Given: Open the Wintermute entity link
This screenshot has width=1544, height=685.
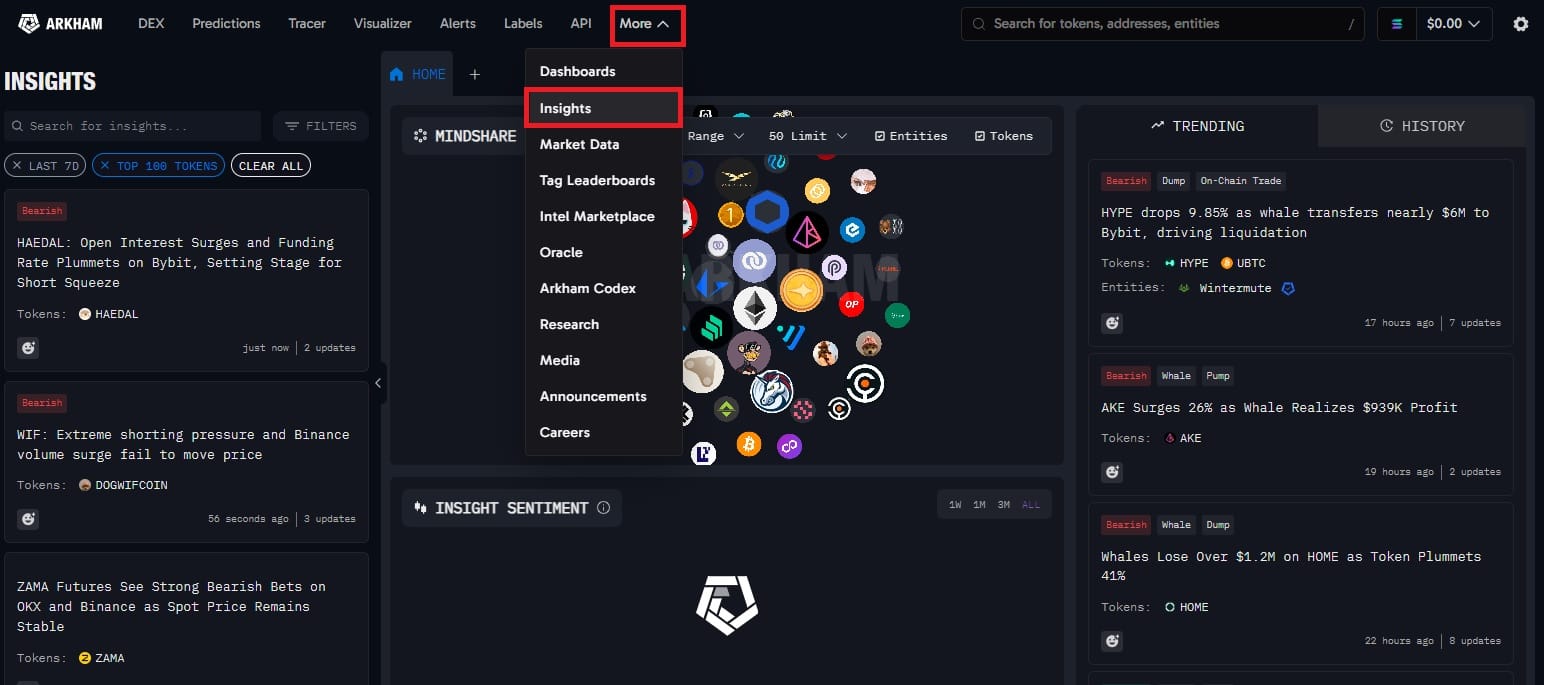Looking at the screenshot, I should point(1236,288).
